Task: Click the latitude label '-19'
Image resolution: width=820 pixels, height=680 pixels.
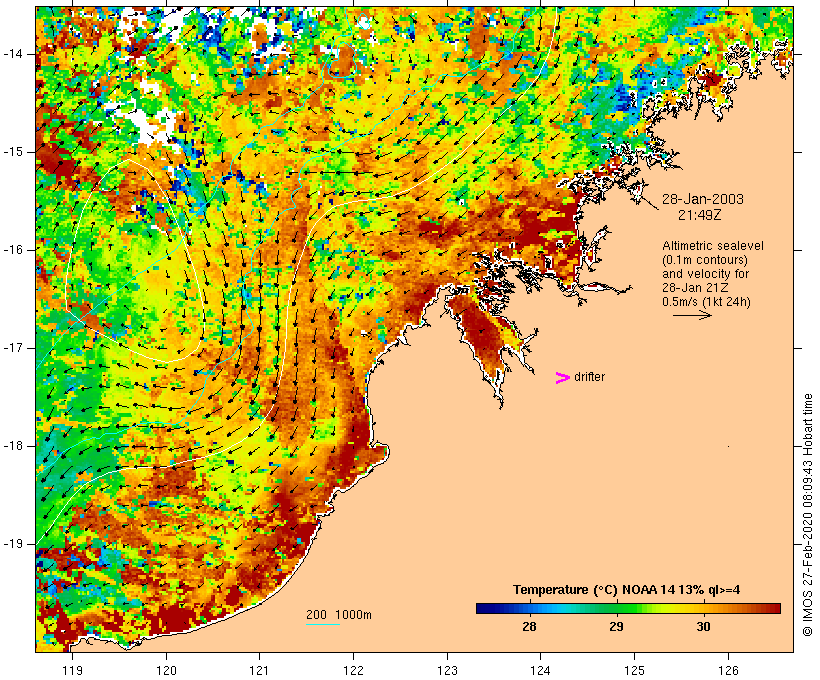Action: click(13, 545)
